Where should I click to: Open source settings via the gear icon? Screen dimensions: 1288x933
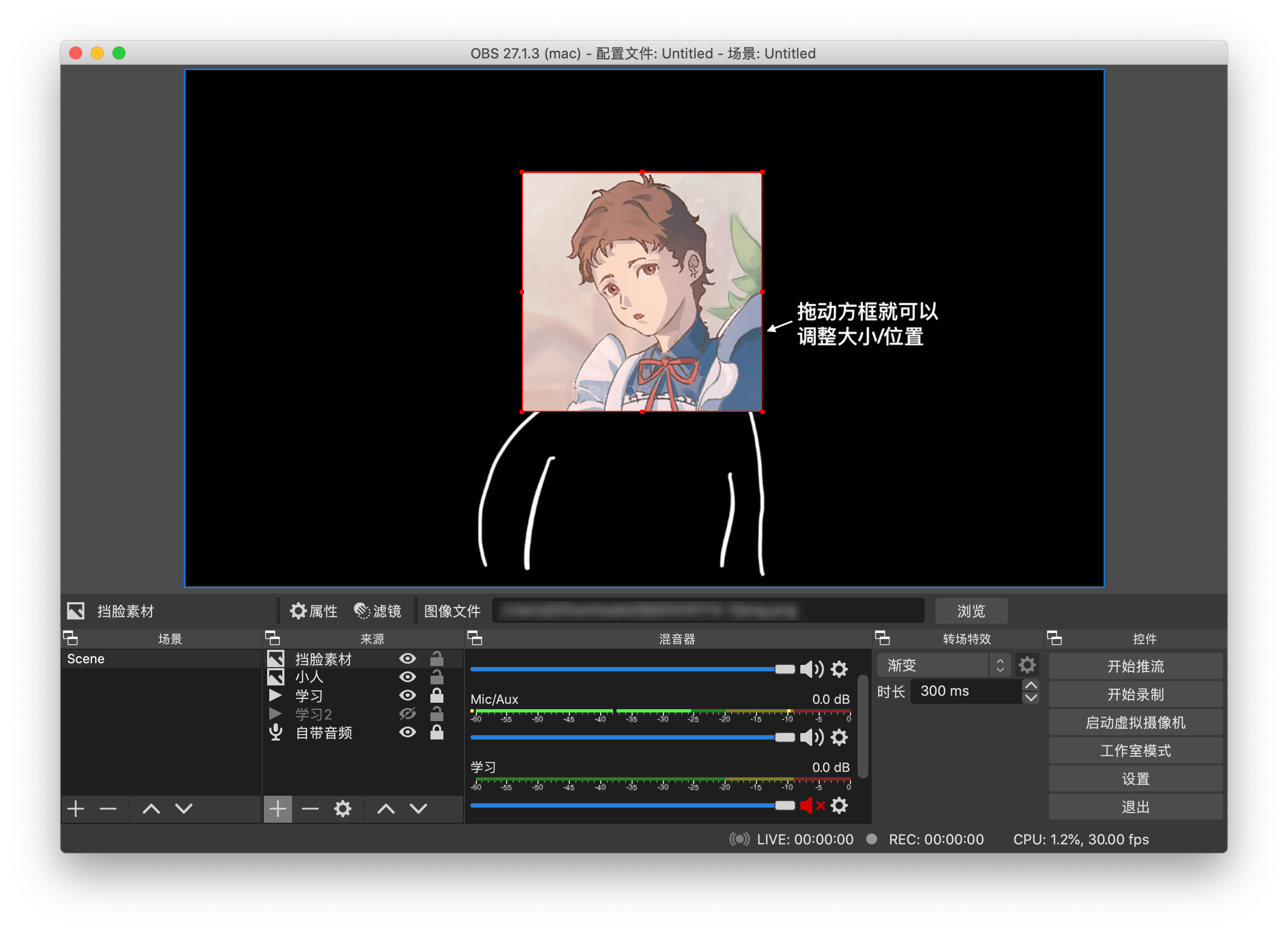[x=342, y=809]
